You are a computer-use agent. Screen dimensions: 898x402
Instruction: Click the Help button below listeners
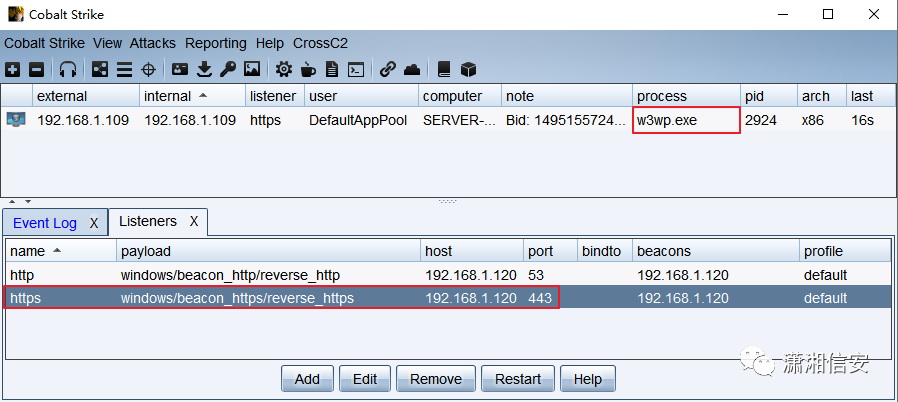pos(588,379)
